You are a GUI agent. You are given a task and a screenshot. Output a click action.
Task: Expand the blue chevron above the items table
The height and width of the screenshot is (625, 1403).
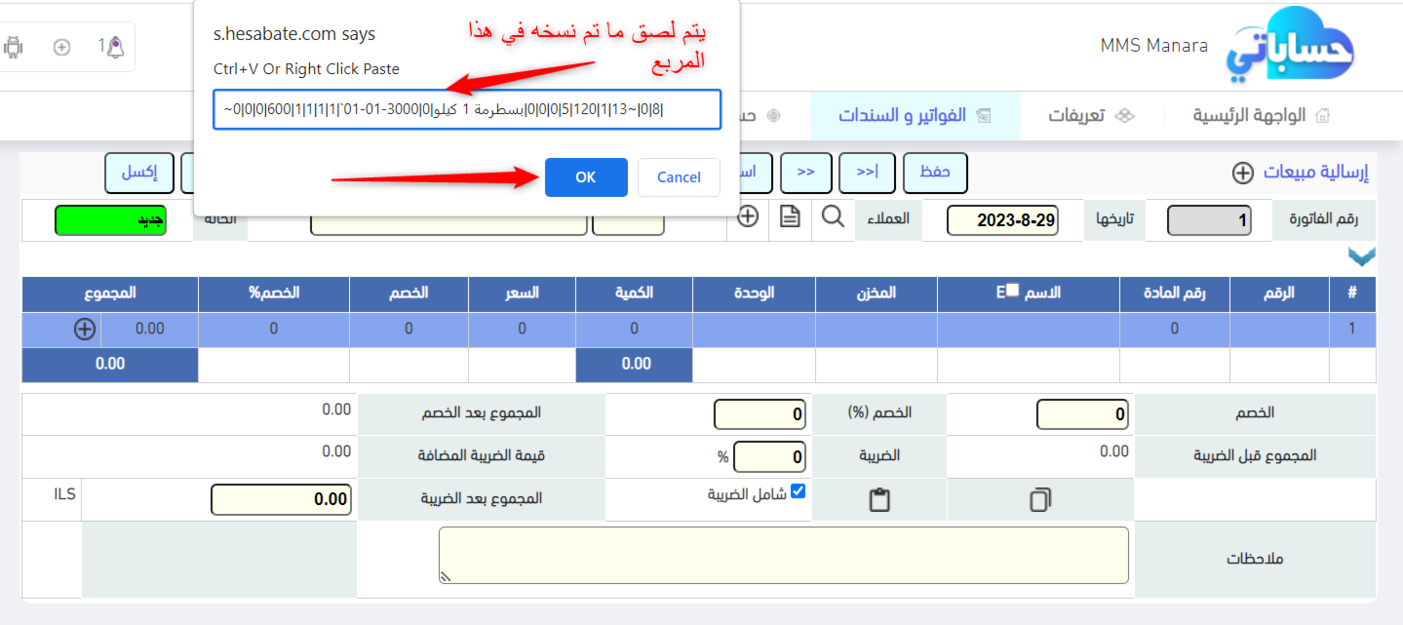[x=1361, y=258]
